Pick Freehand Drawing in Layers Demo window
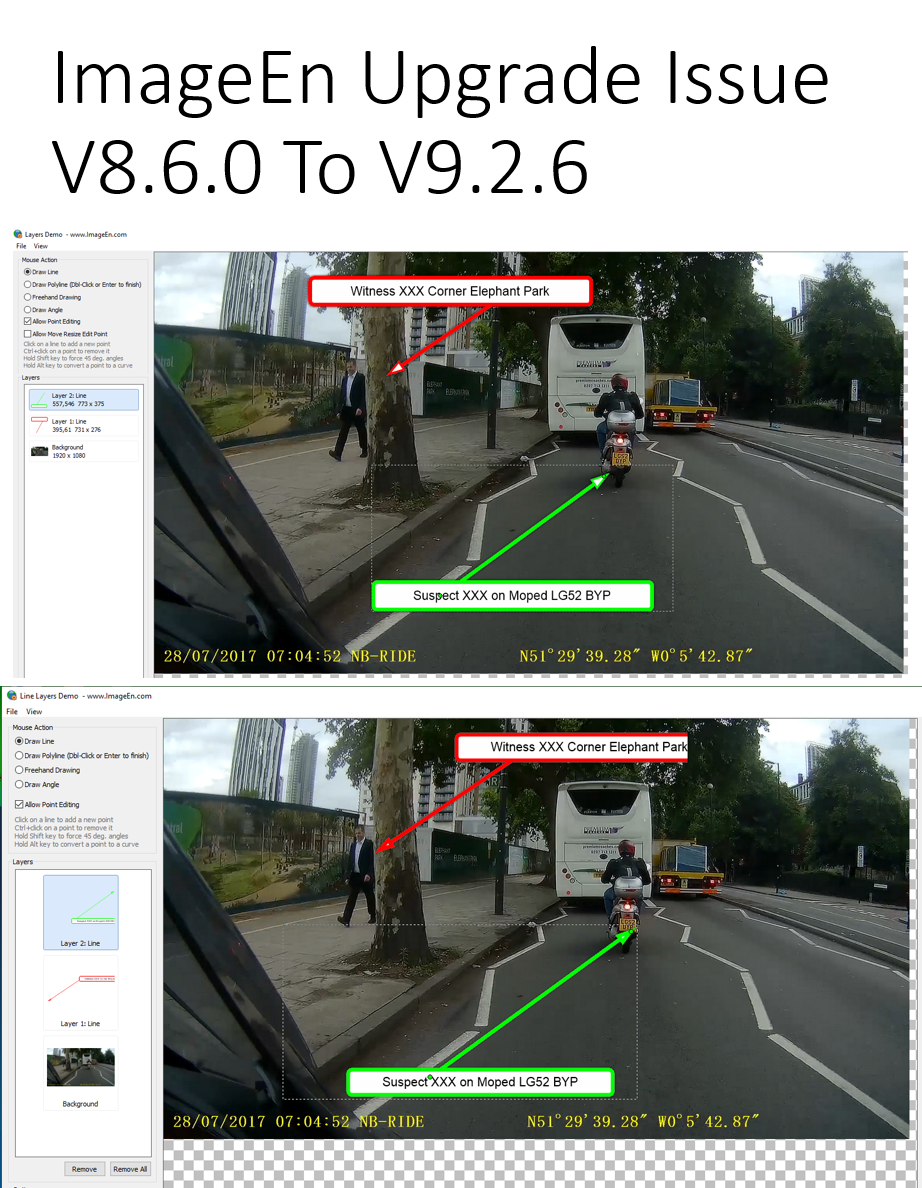This screenshot has height=1188, width=922. tap(52, 297)
